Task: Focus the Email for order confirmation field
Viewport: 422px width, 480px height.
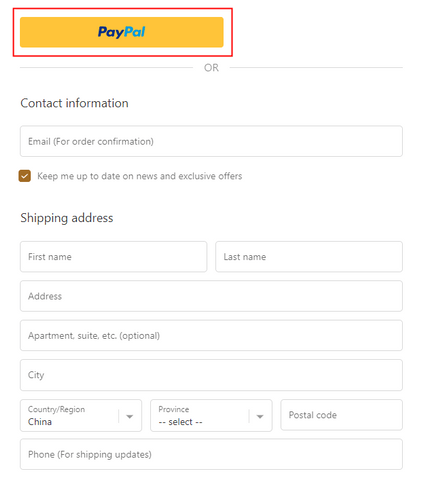Action: [x=211, y=141]
